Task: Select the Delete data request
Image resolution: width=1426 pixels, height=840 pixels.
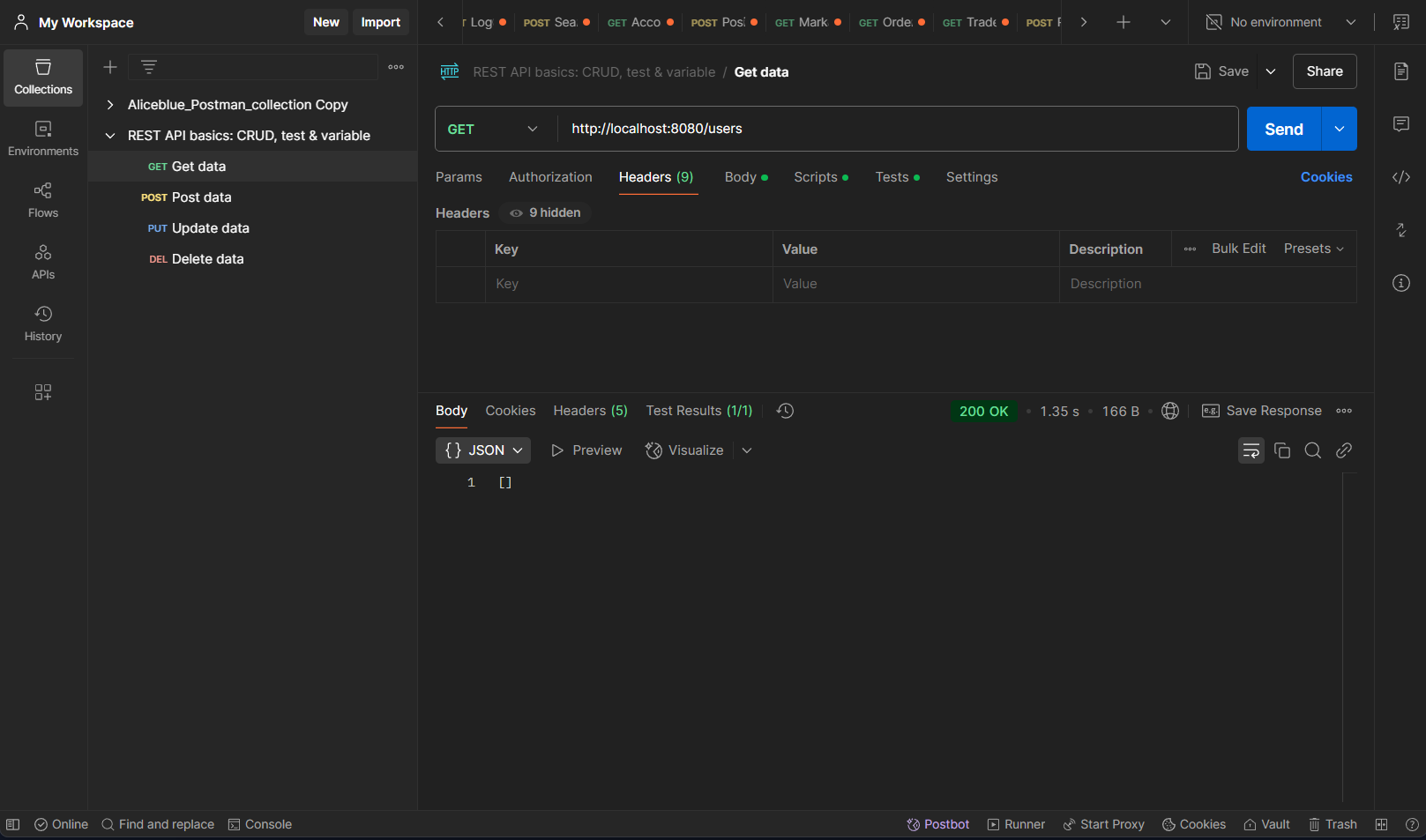Action: pyautogui.click(x=252, y=259)
